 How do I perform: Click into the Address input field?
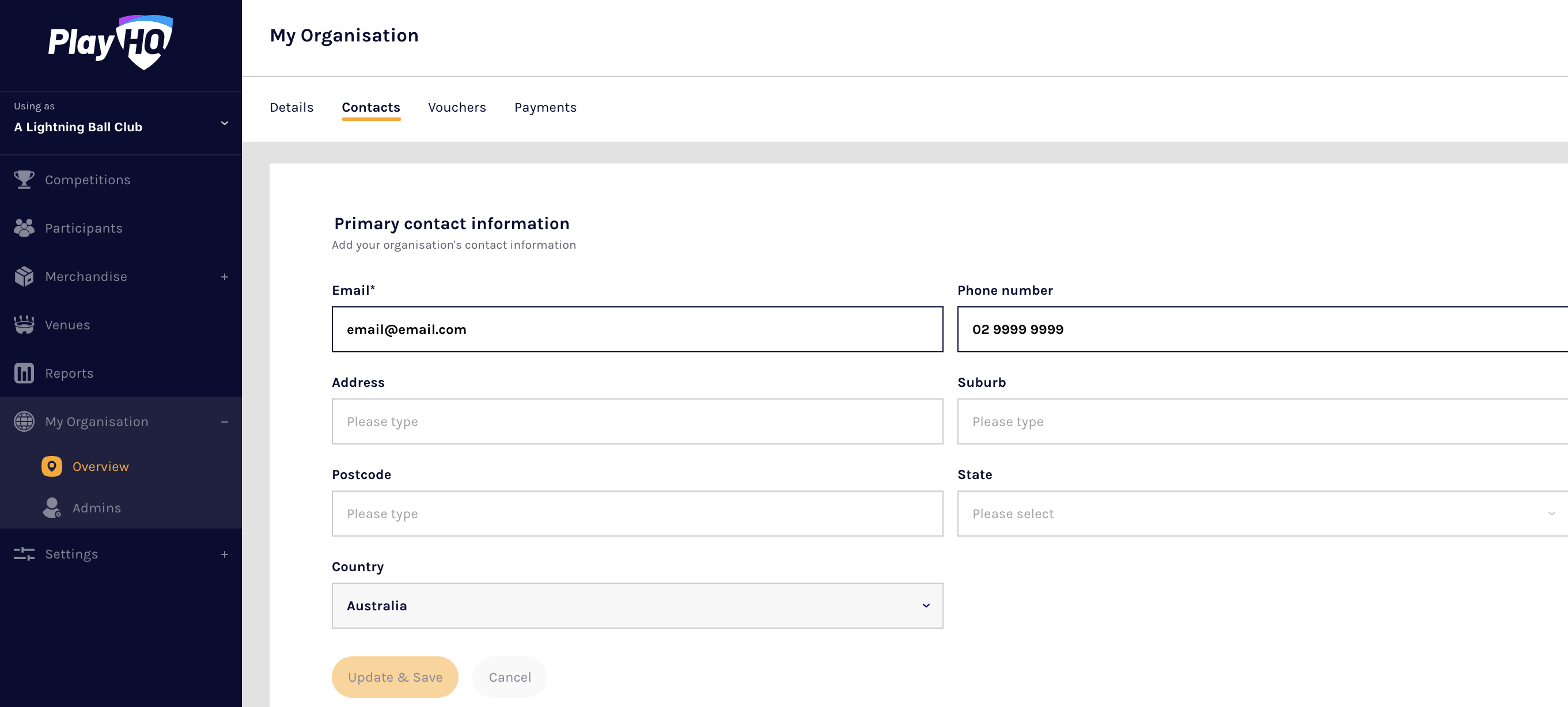click(637, 421)
